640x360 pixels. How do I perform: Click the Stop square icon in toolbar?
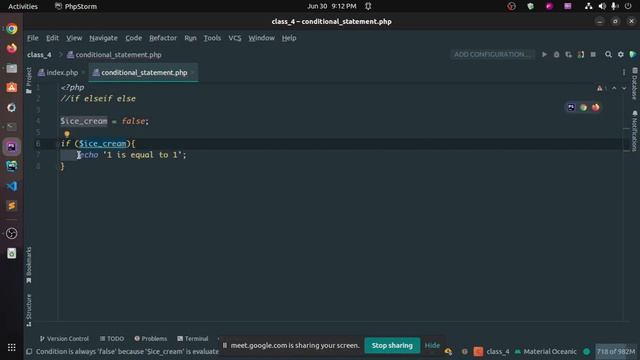(x=593, y=54)
